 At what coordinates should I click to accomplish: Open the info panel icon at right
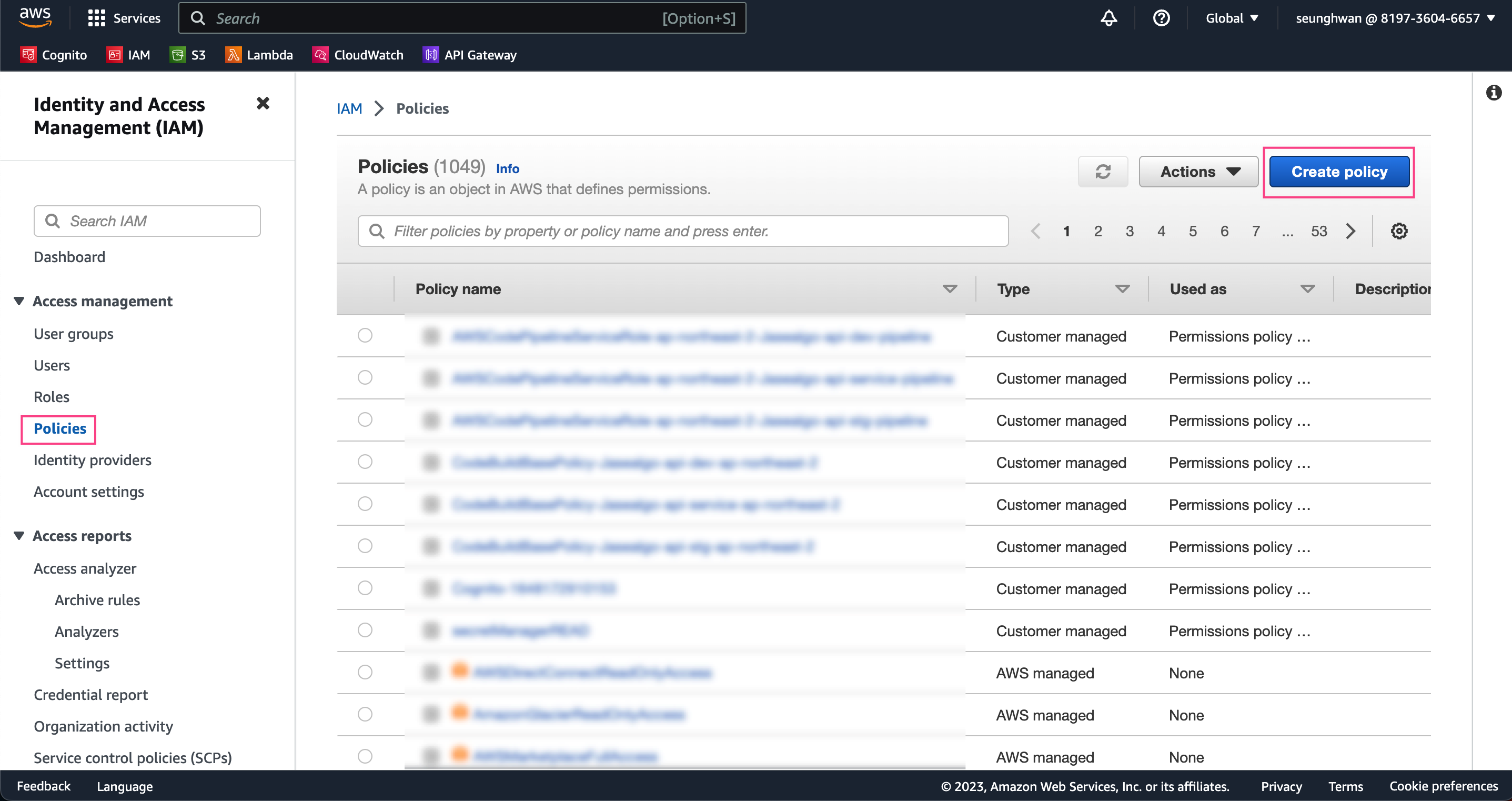tap(1493, 93)
